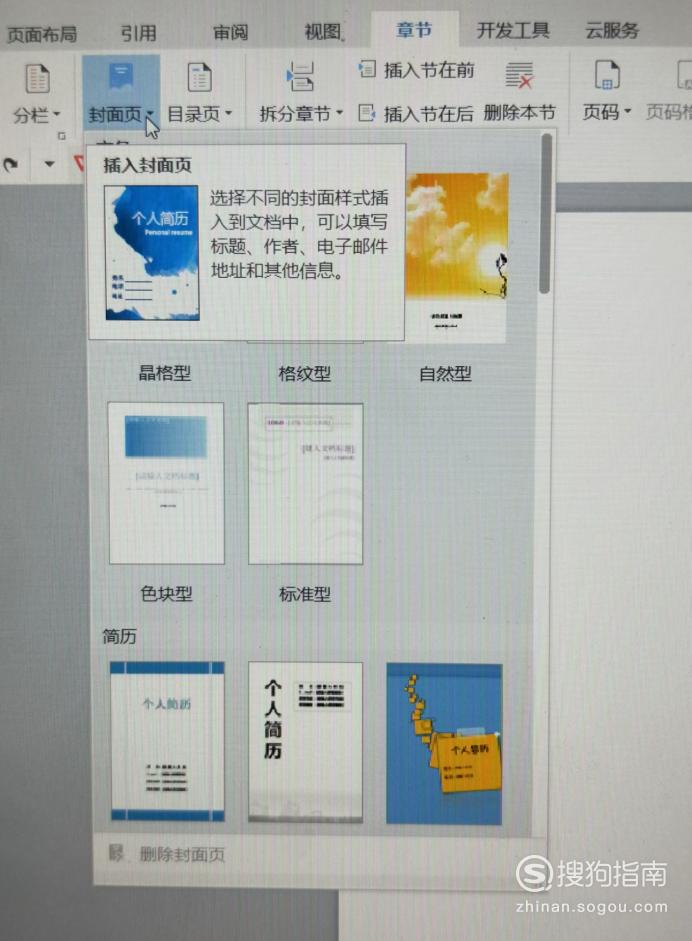692x941 pixels.
Task: Click the 拆分章节 split section icon
Action: coord(299,76)
